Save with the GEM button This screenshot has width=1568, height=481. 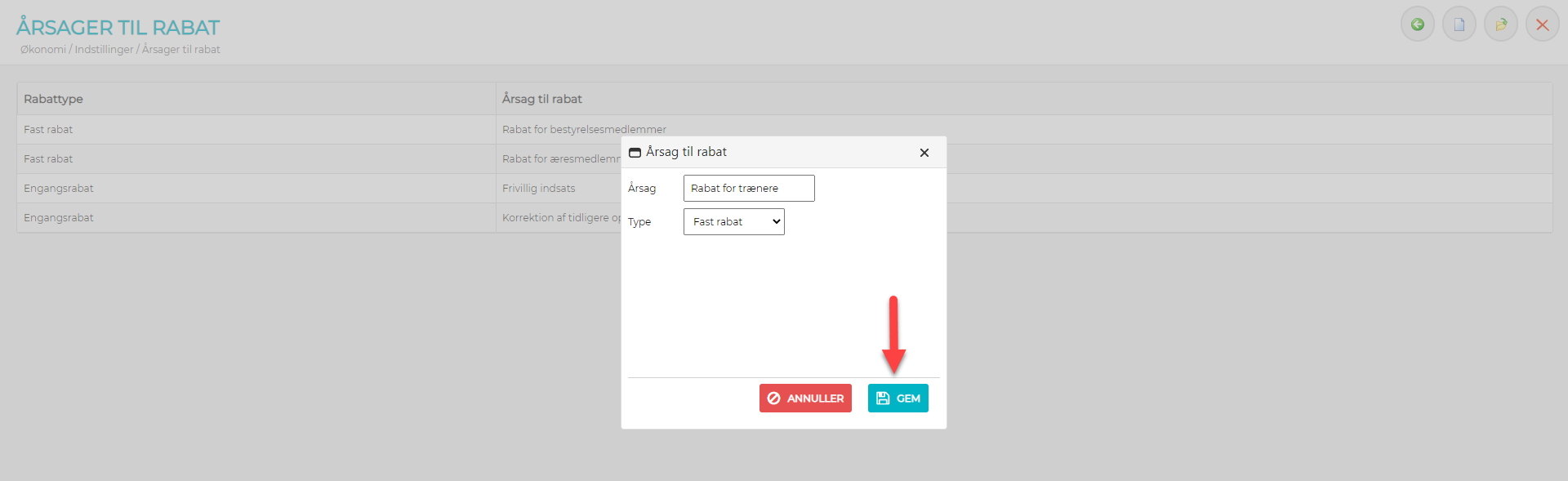[x=898, y=399]
